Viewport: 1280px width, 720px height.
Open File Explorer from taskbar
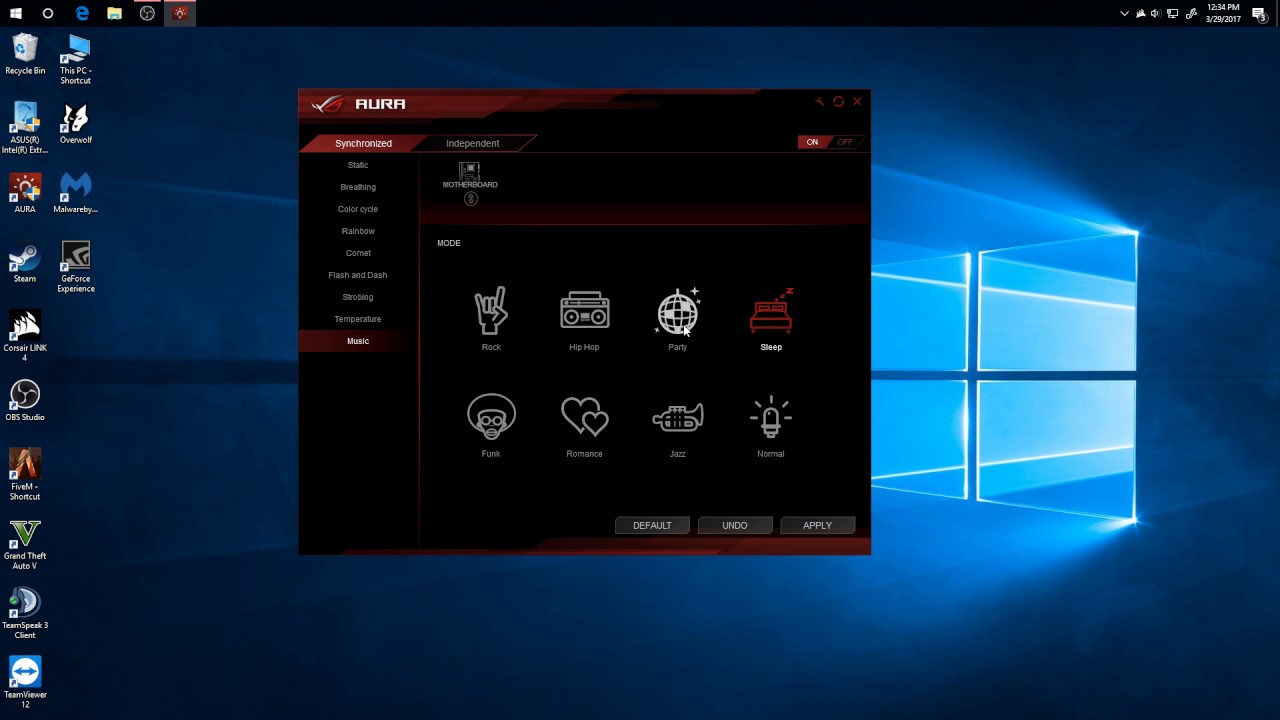click(x=115, y=13)
